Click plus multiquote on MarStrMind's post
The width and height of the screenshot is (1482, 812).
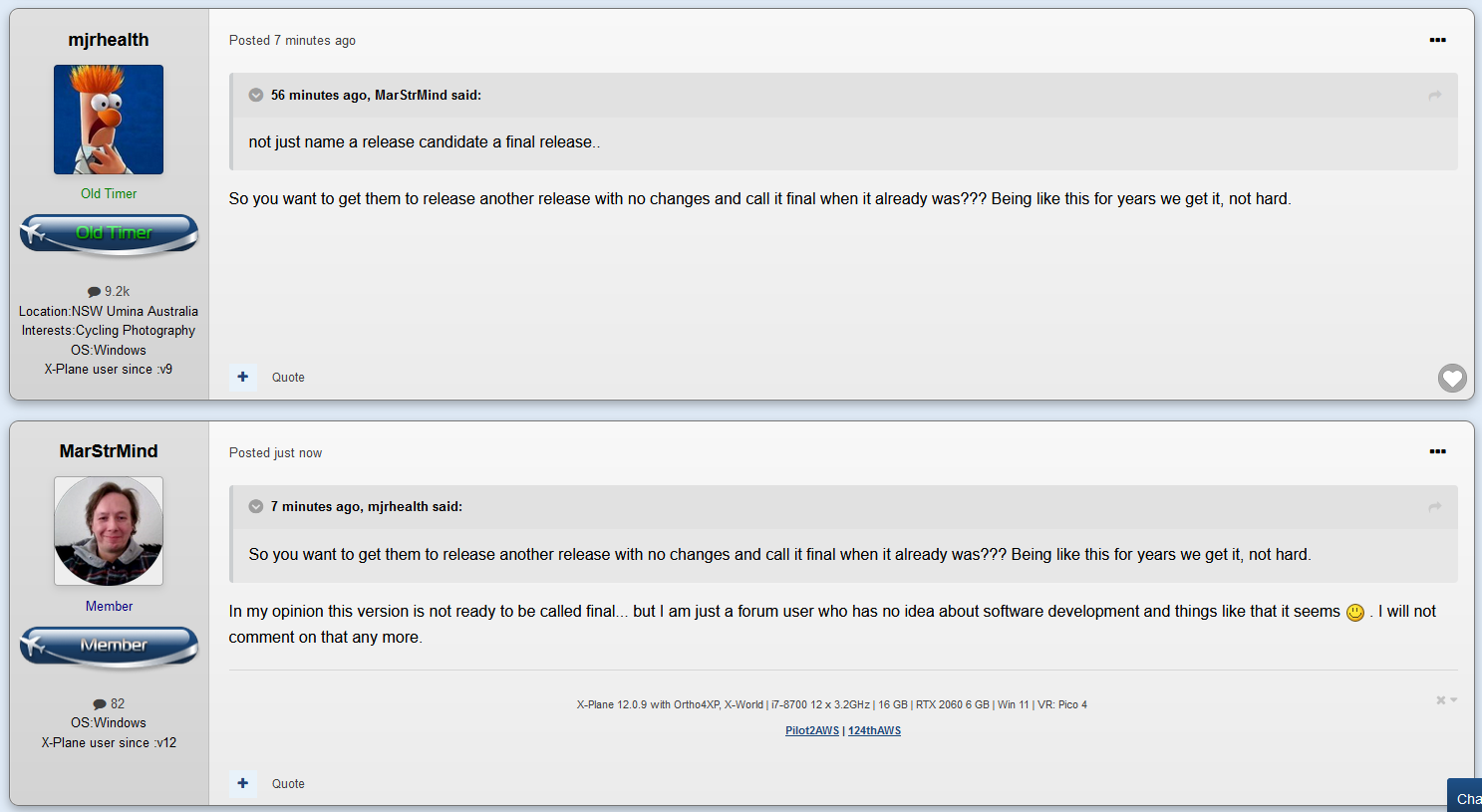(x=243, y=783)
